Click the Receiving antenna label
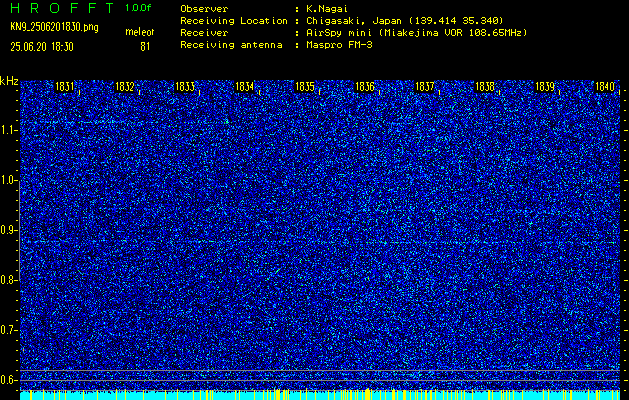 click(231, 45)
